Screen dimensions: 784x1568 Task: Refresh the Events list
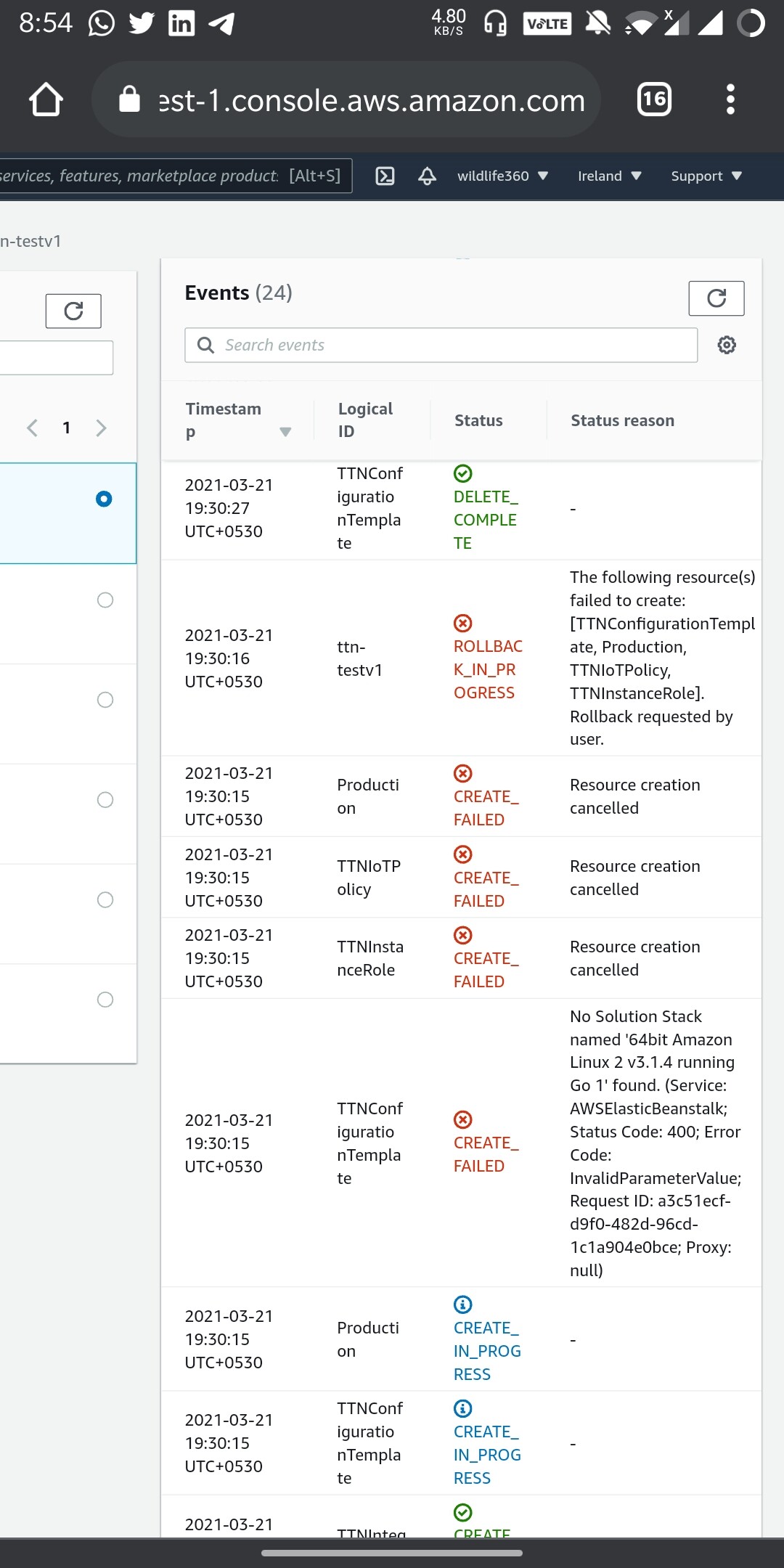click(x=716, y=298)
